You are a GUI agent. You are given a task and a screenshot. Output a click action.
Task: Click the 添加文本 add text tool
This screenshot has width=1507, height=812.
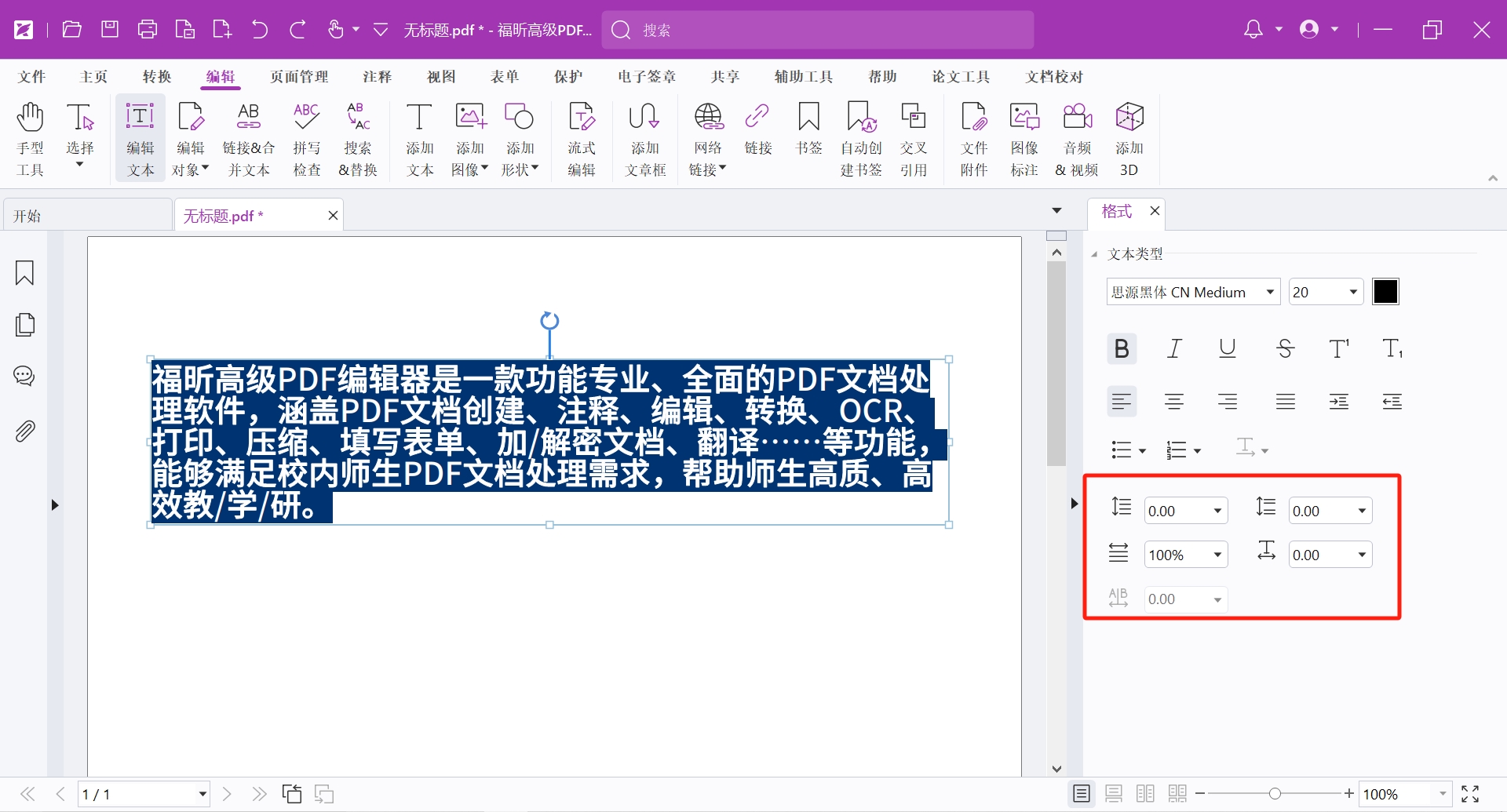pyautogui.click(x=420, y=139)
